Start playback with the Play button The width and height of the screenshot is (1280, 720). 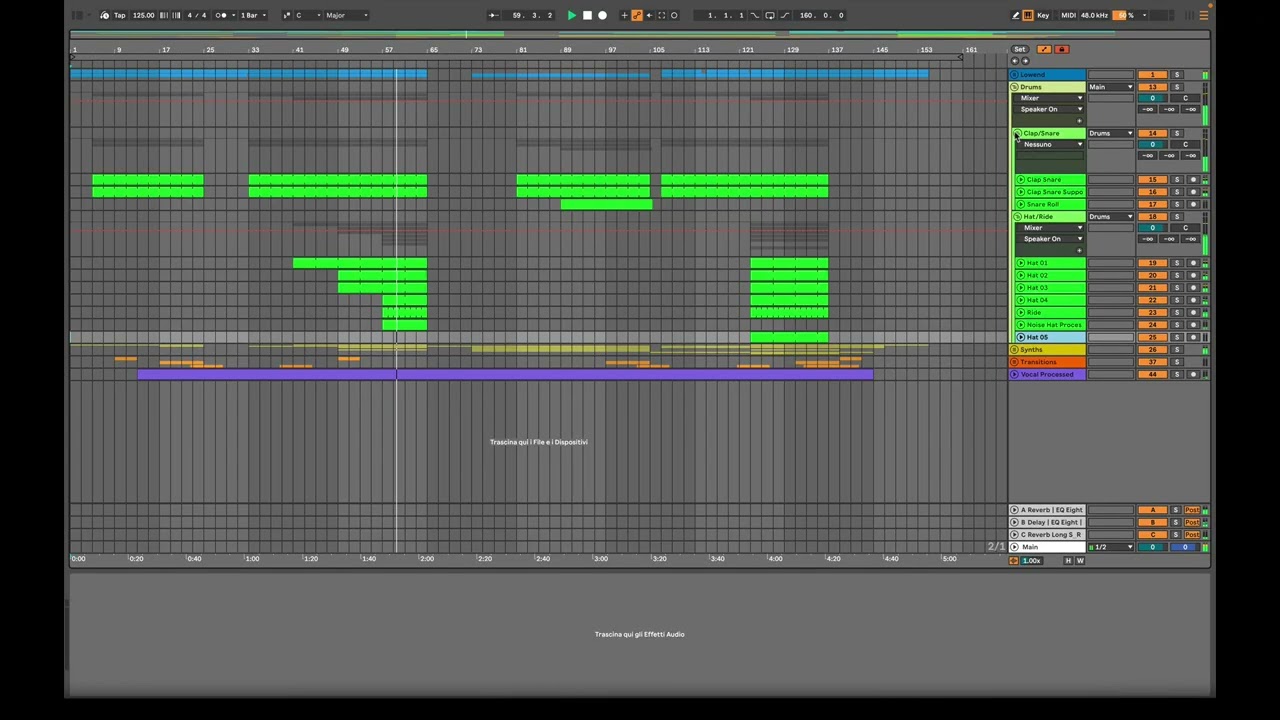571,15
